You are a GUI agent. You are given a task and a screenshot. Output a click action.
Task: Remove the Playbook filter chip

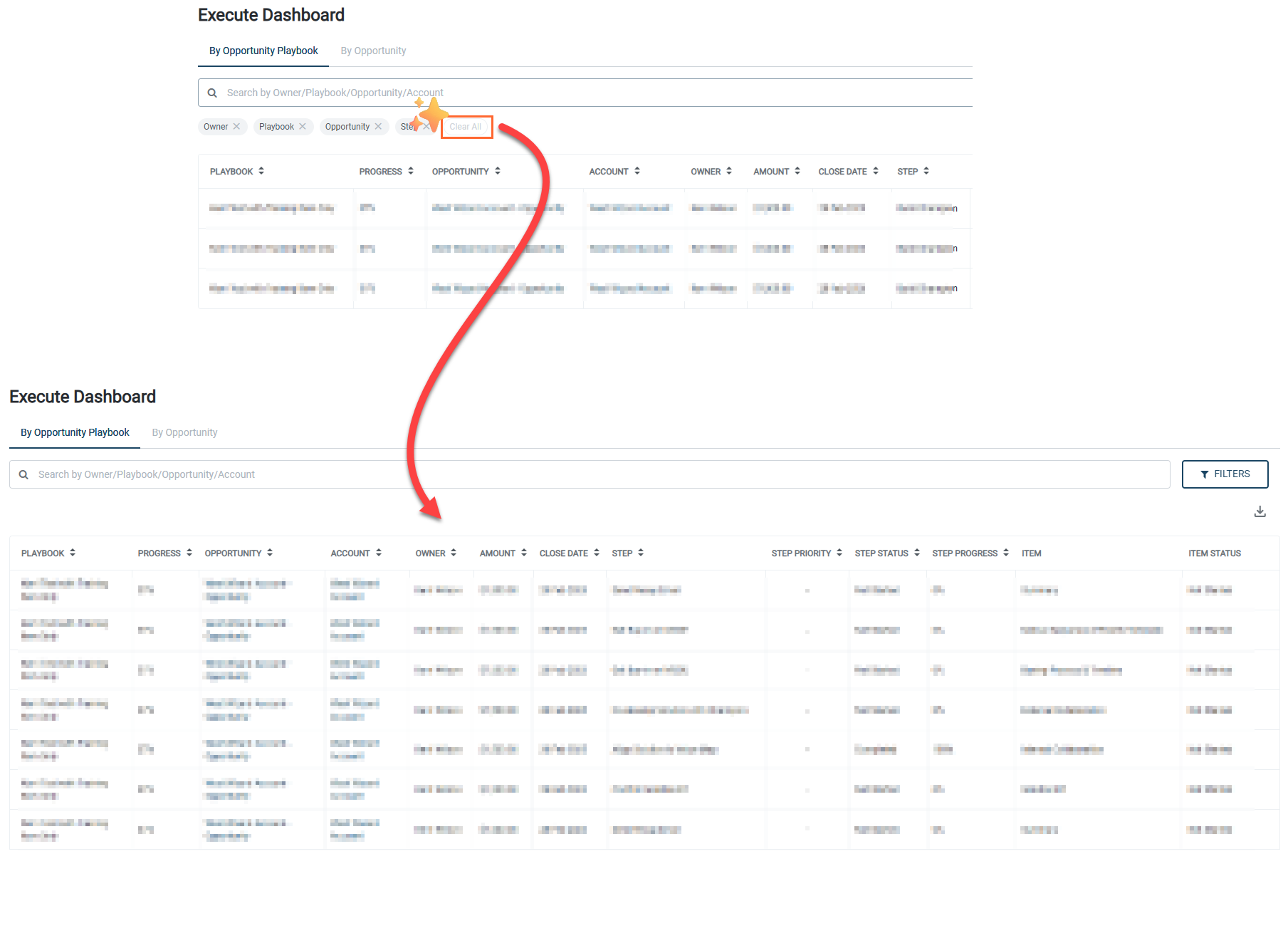(303, 127)
